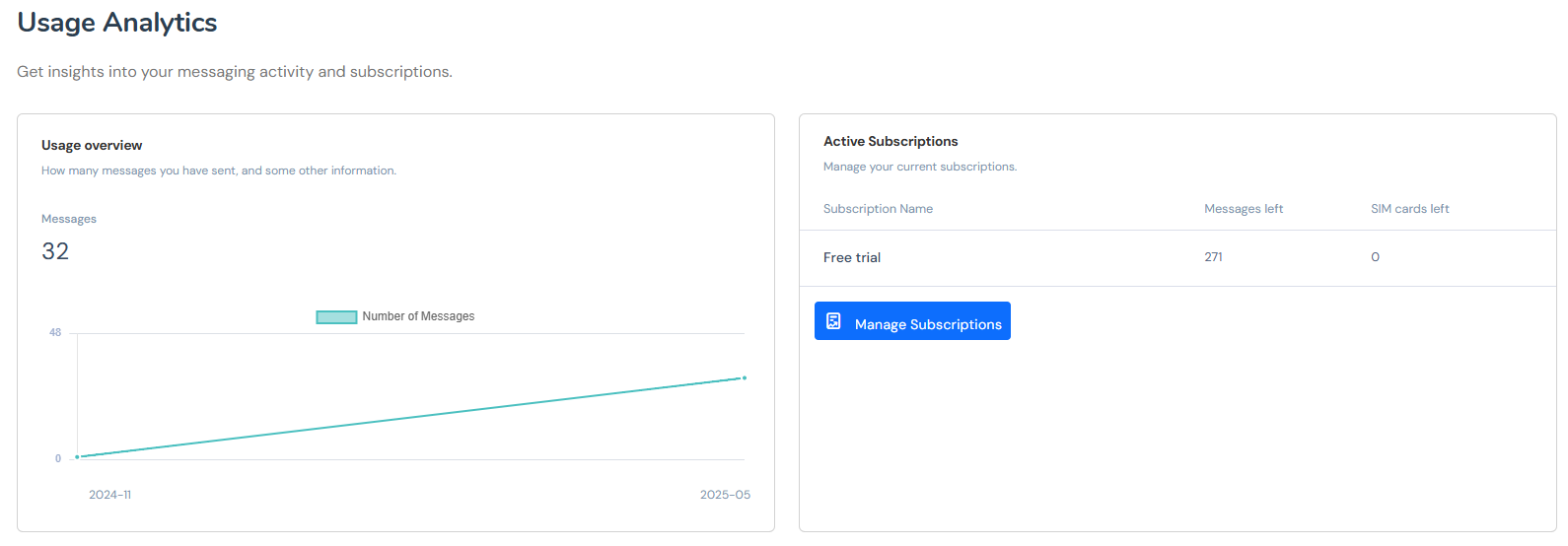The width and height of the screenshot is (1568, 546).
Task: Click the 48 y-axis label
Action: click(55, 333)
